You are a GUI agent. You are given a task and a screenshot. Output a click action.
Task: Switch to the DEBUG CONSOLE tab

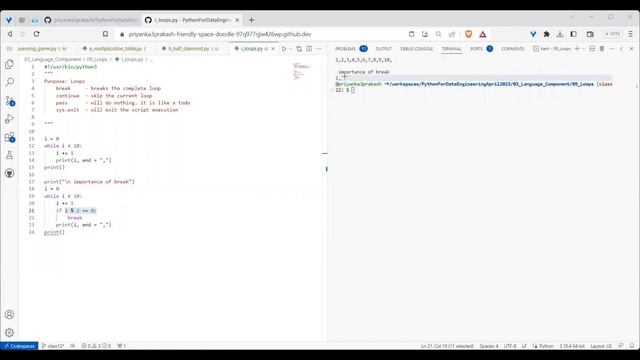[x=416, y=49]
